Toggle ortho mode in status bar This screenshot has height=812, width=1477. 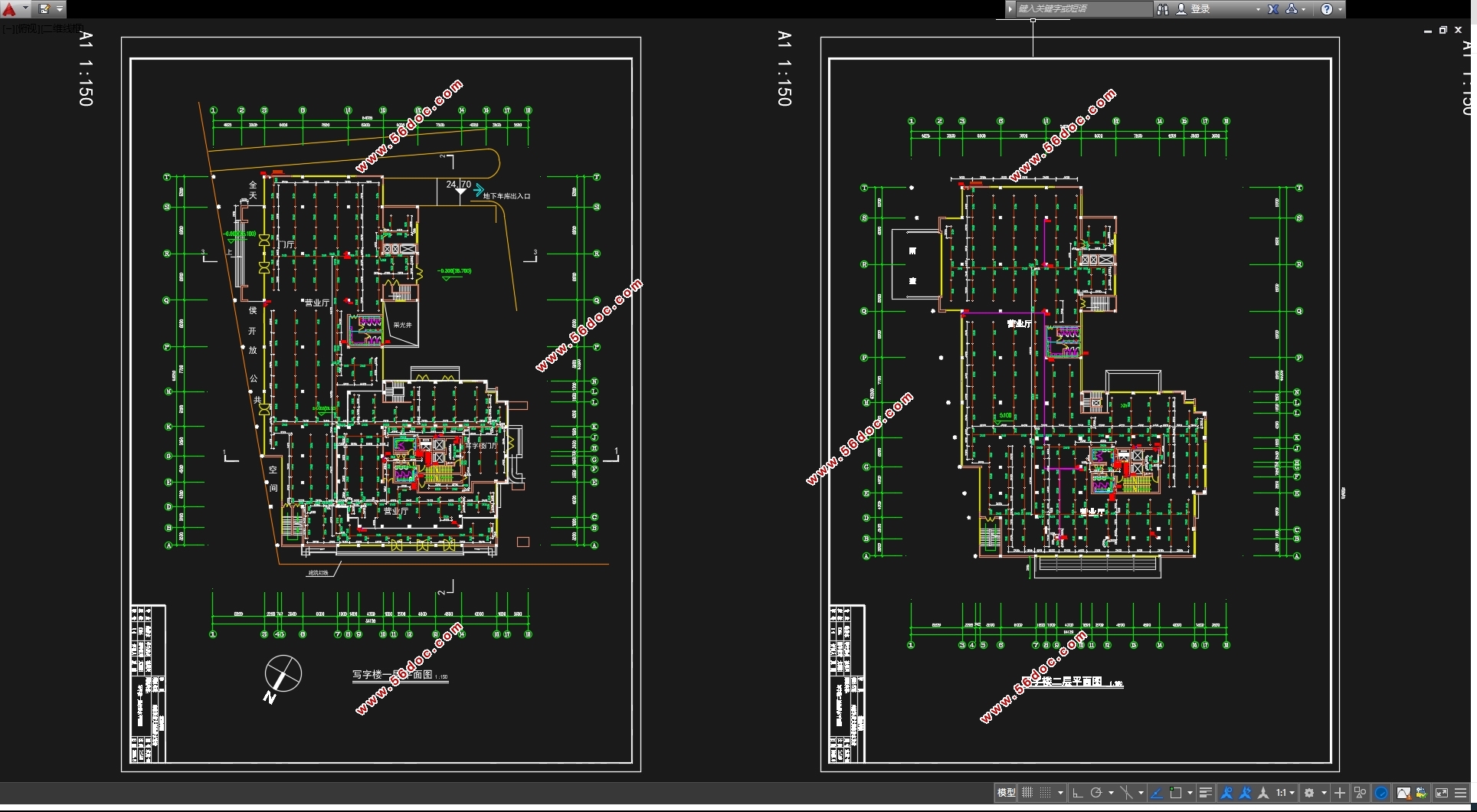pos(1078,793)
